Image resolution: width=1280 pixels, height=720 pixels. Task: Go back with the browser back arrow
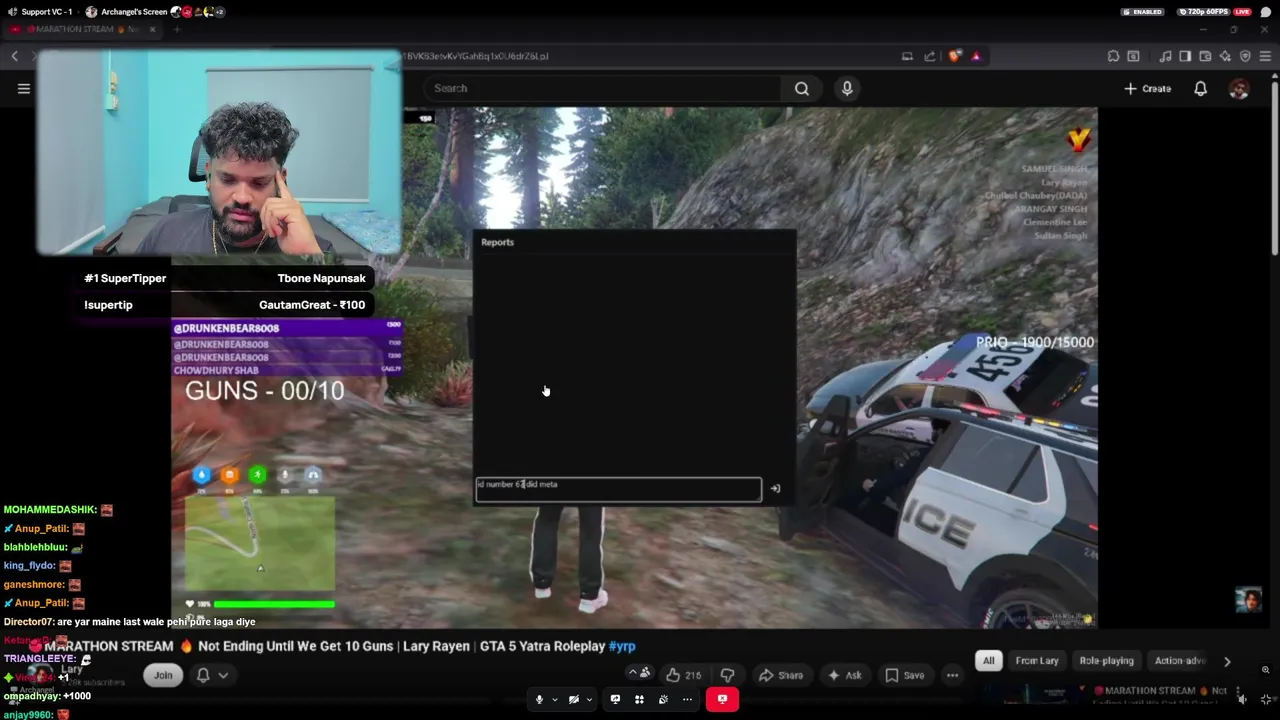pos(15,56)
